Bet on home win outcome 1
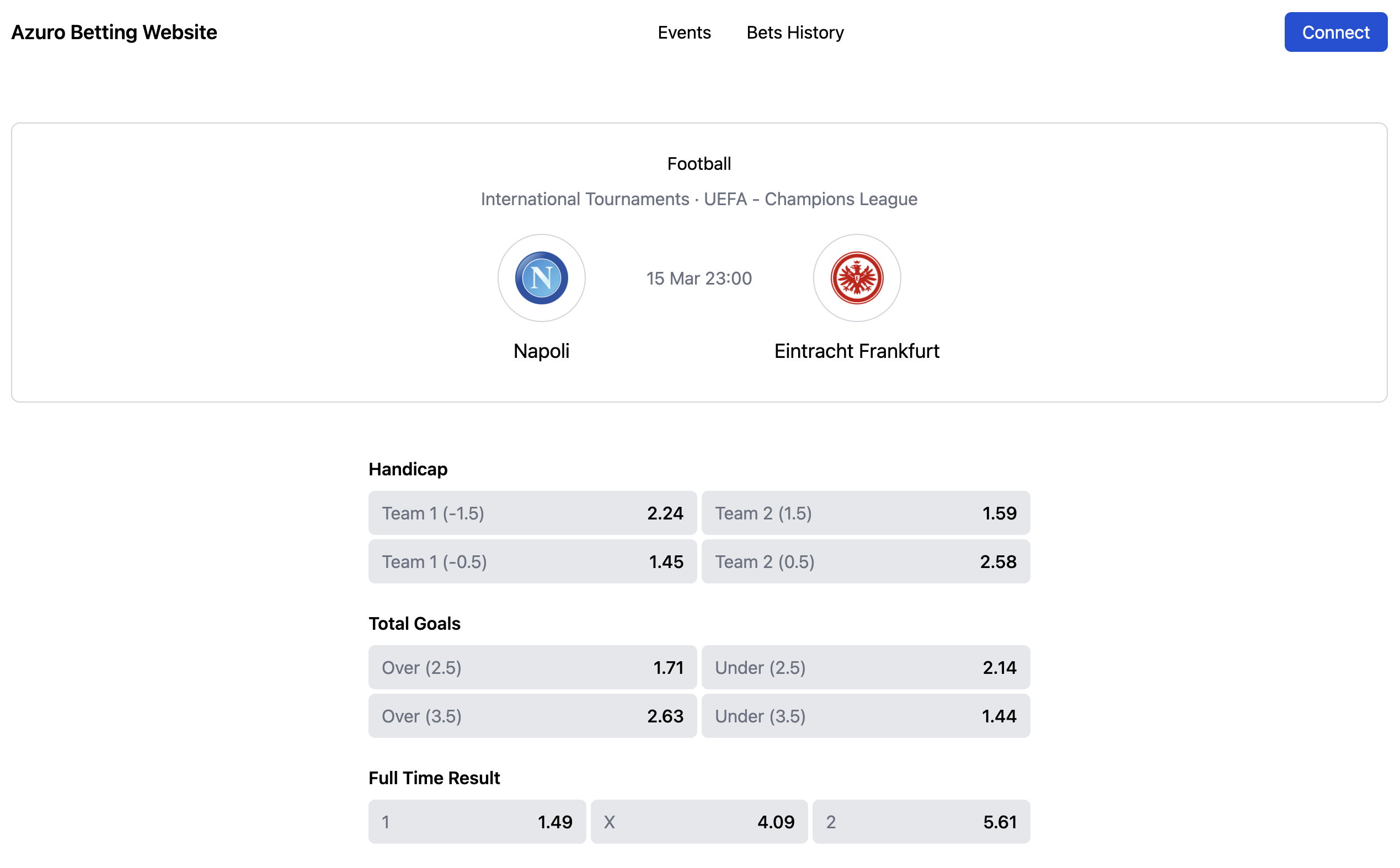Image resolution: width=1400 pixels, height=868 pixels. [x=477, y=822]
